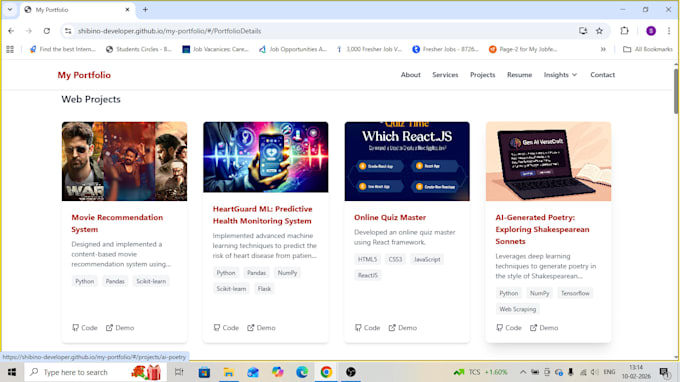Bookmark this page with the star icon
The image size is (680, 382).
pos(599,31)
